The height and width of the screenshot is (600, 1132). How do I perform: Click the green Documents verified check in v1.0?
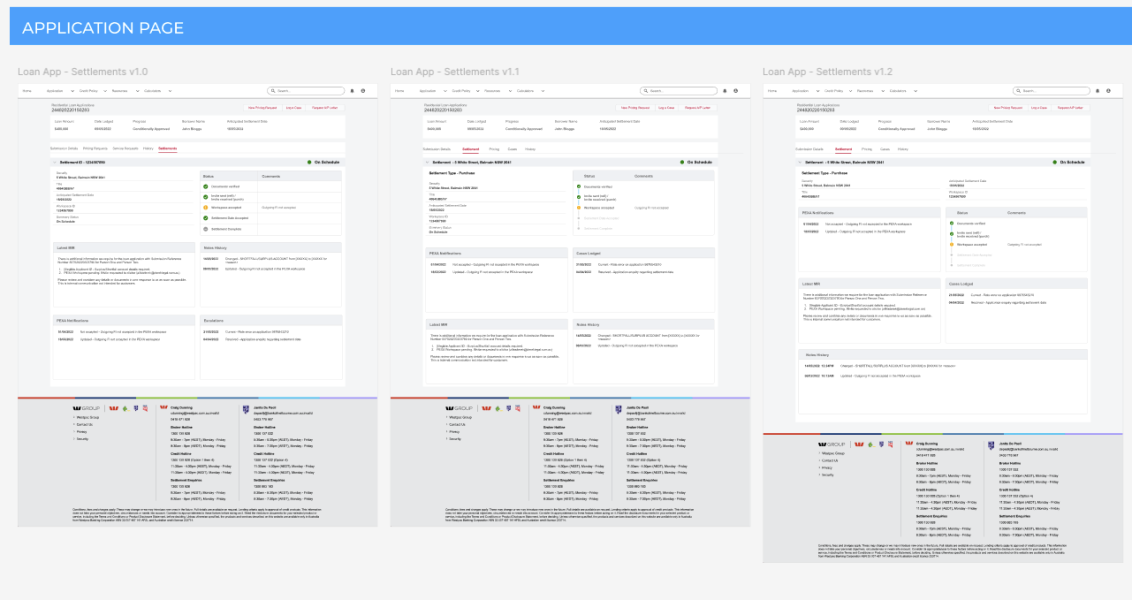(x=206, y=186)
